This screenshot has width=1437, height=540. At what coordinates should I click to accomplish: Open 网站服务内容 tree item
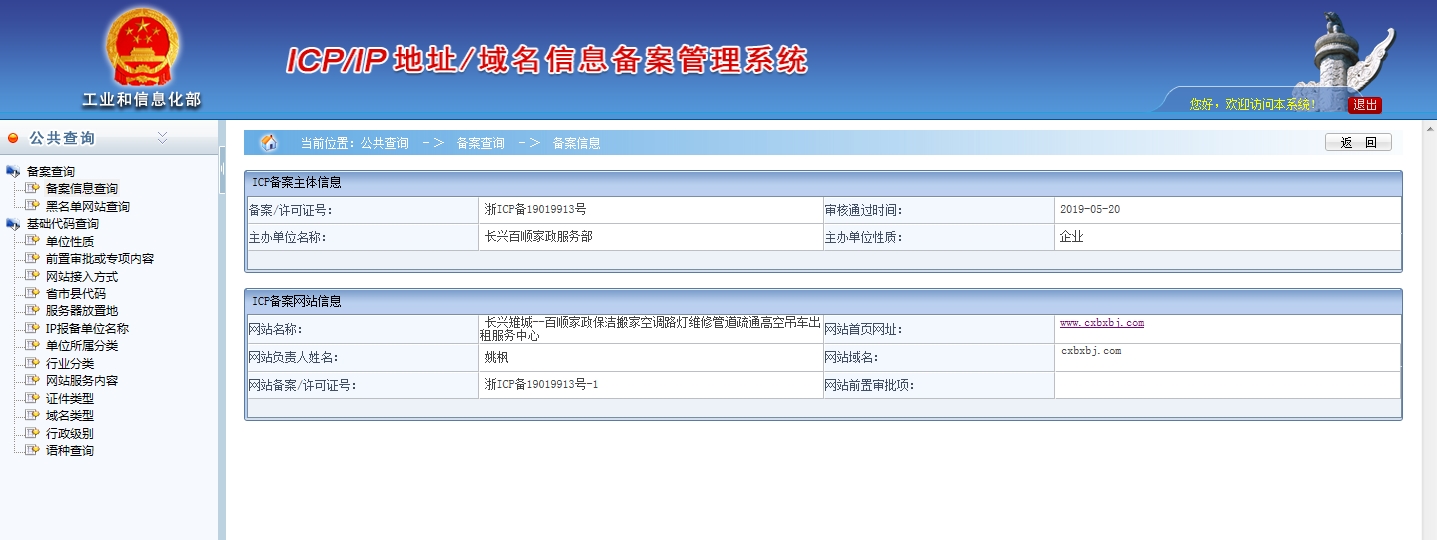point(82,381)
